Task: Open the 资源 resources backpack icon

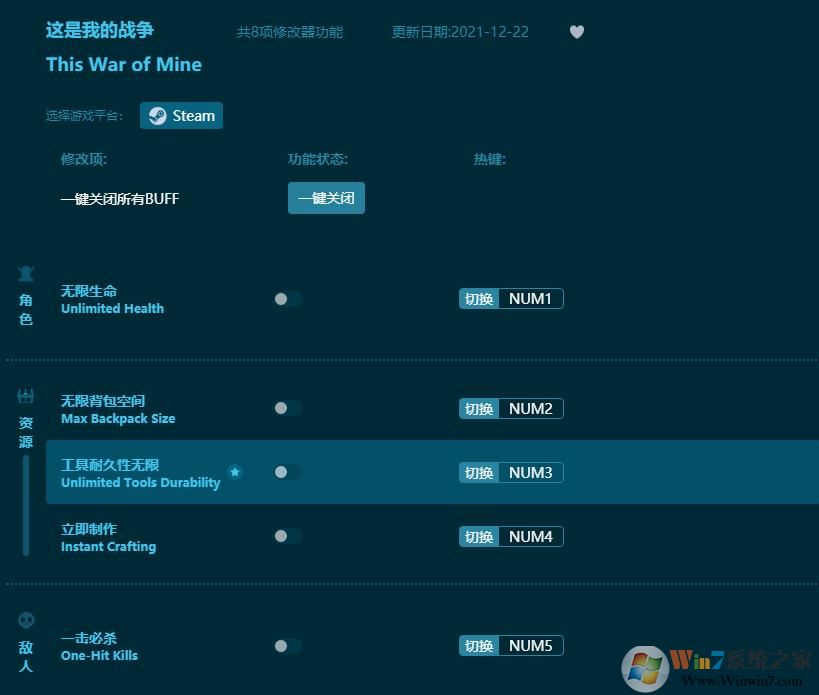Action: [26, 394]
